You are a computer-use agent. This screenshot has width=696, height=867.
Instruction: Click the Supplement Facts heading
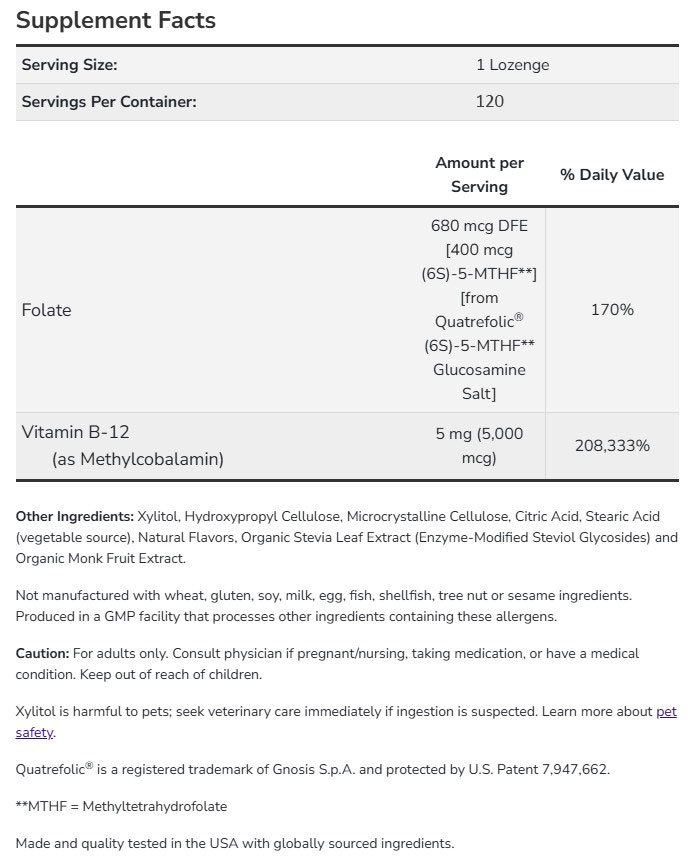116,21
